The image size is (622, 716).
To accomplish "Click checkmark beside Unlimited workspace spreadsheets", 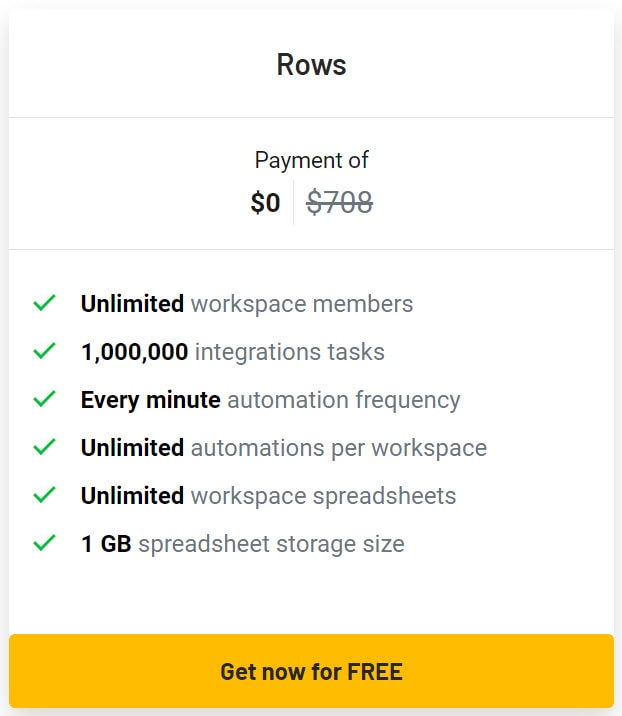I will (44, 495).
